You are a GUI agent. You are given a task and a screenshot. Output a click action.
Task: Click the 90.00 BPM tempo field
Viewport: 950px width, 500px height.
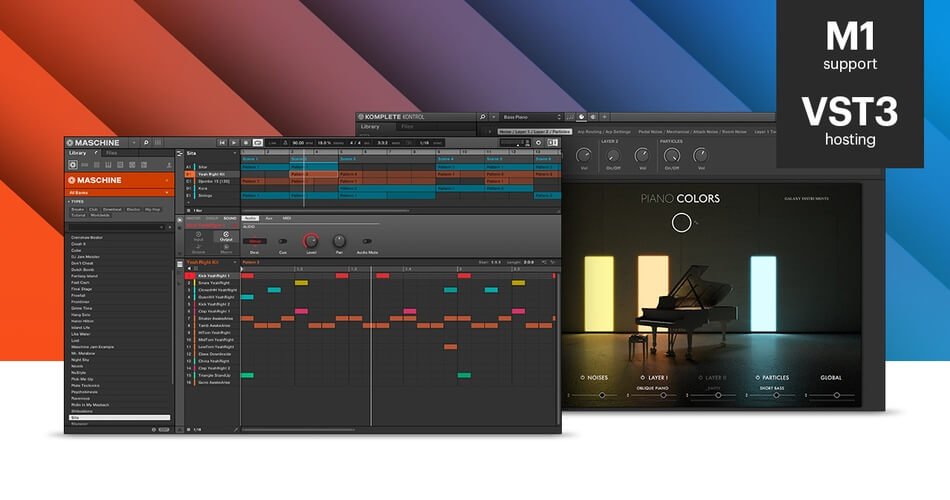pyautogui.click(x=299, y=142)
